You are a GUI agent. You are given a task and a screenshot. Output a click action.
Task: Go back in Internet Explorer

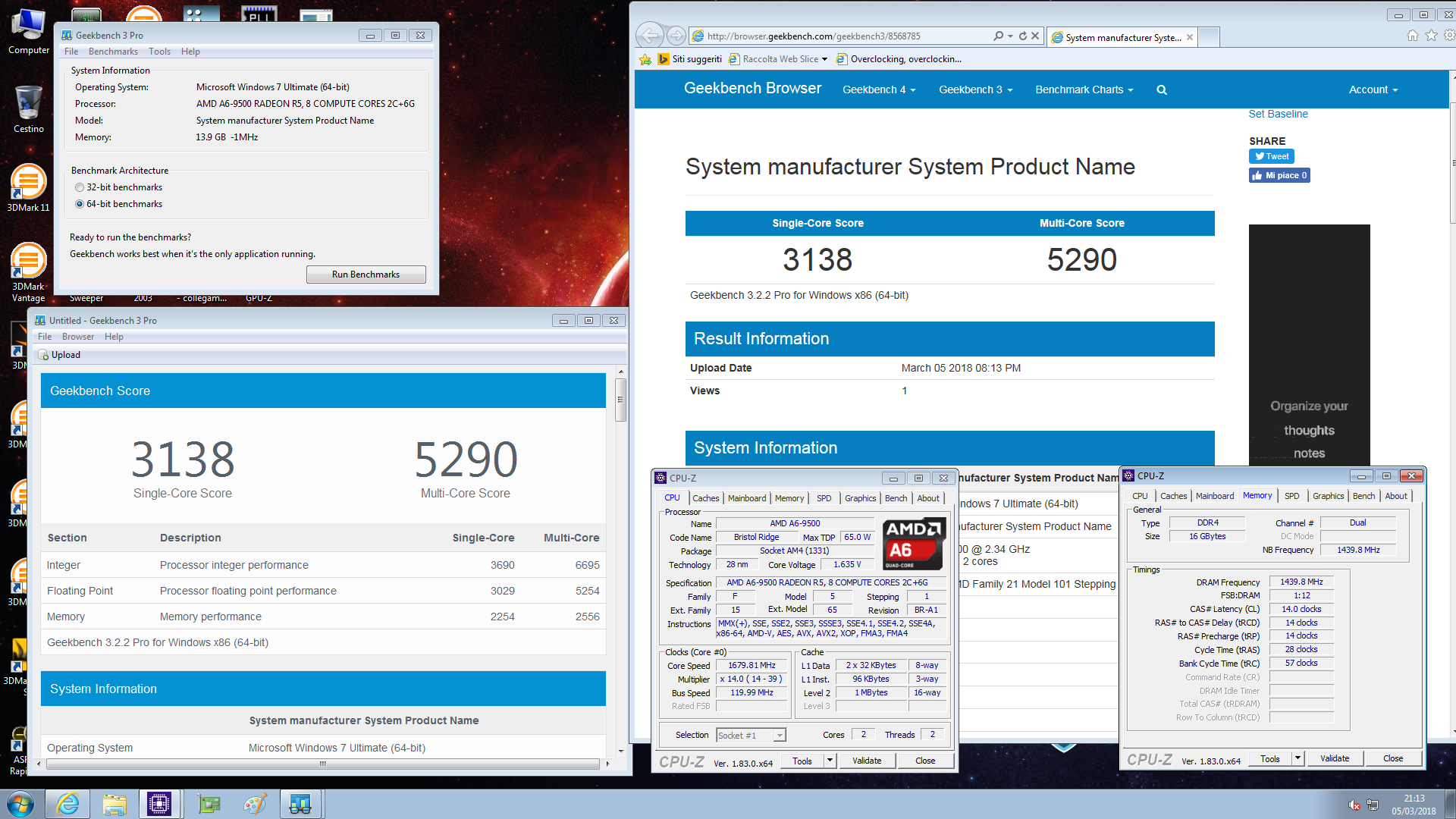(x=649, y=36)
